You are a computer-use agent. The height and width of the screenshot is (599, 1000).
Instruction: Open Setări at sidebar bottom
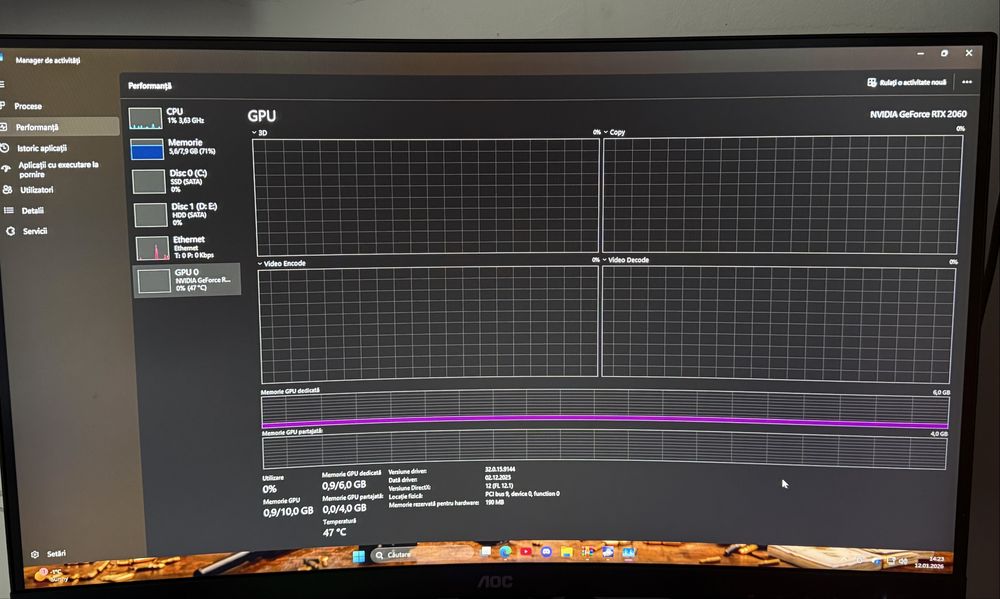tap(48, 554)
